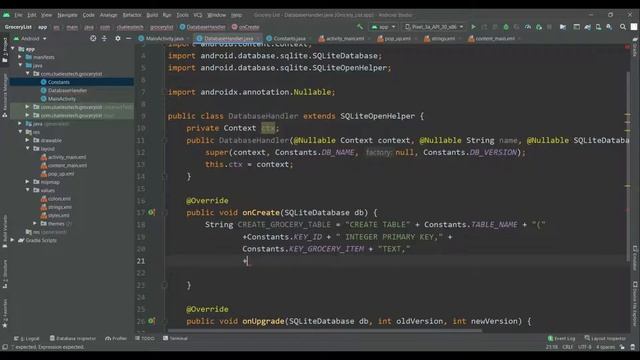Open the Logcat tool window button
This screenshot has width=640, height=360.
click(x=27, y=338)
